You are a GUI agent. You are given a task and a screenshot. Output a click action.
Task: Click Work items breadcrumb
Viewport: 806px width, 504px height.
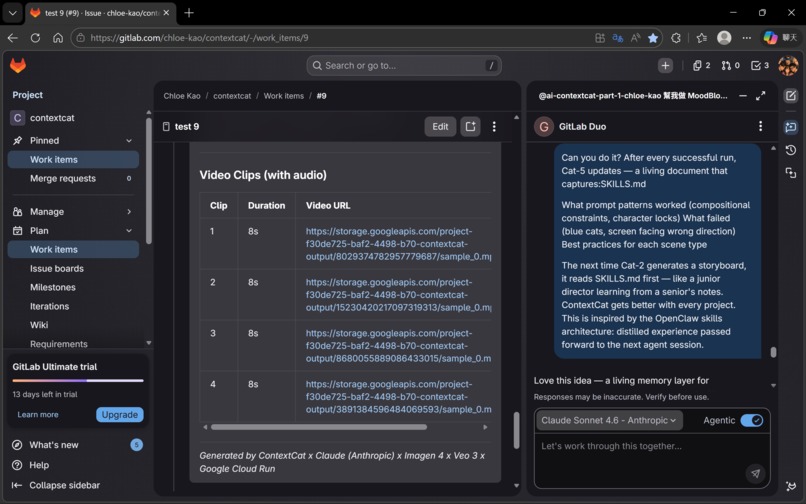[284, 96]
